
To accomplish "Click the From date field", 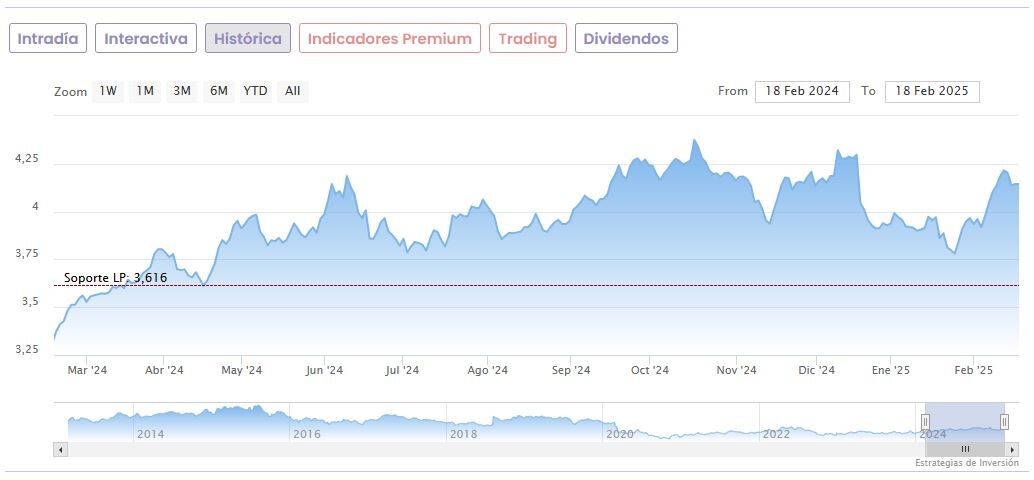I will click(x=802, y=91).
